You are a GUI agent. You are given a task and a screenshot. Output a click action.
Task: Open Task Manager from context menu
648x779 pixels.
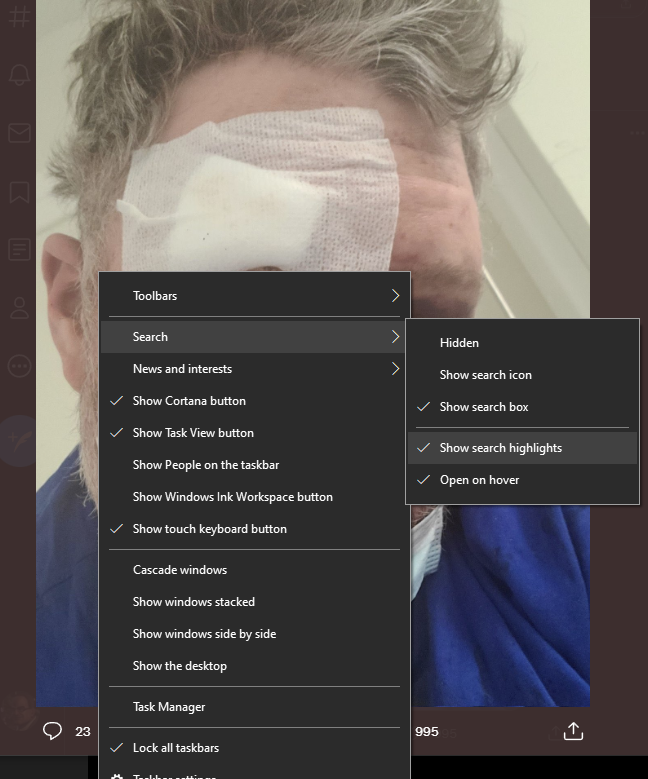tap(254, 707)
